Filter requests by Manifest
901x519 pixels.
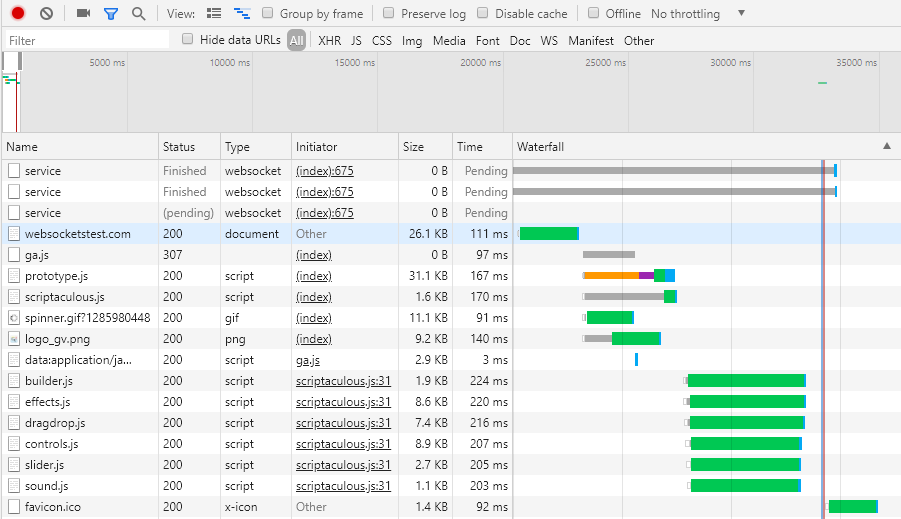[x=591, y=41]
